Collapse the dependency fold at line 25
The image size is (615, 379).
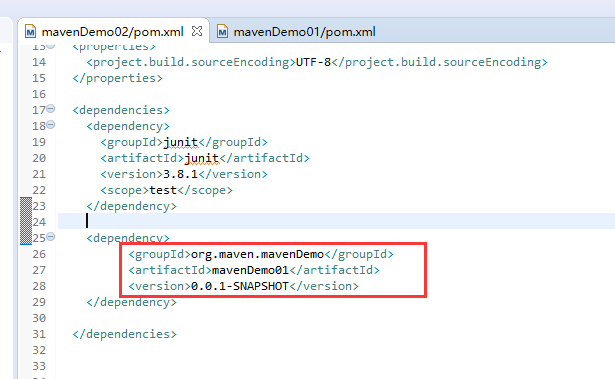[51, 237]
